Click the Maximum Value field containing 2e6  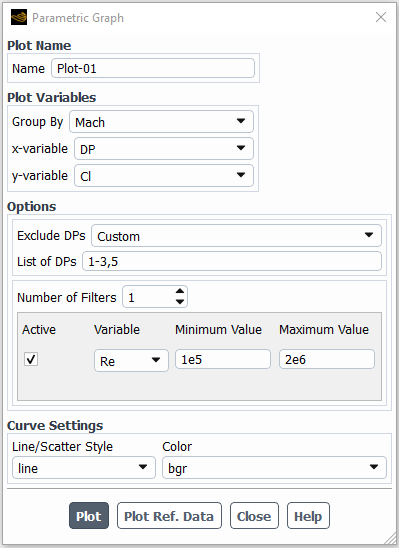click(327, 359)
